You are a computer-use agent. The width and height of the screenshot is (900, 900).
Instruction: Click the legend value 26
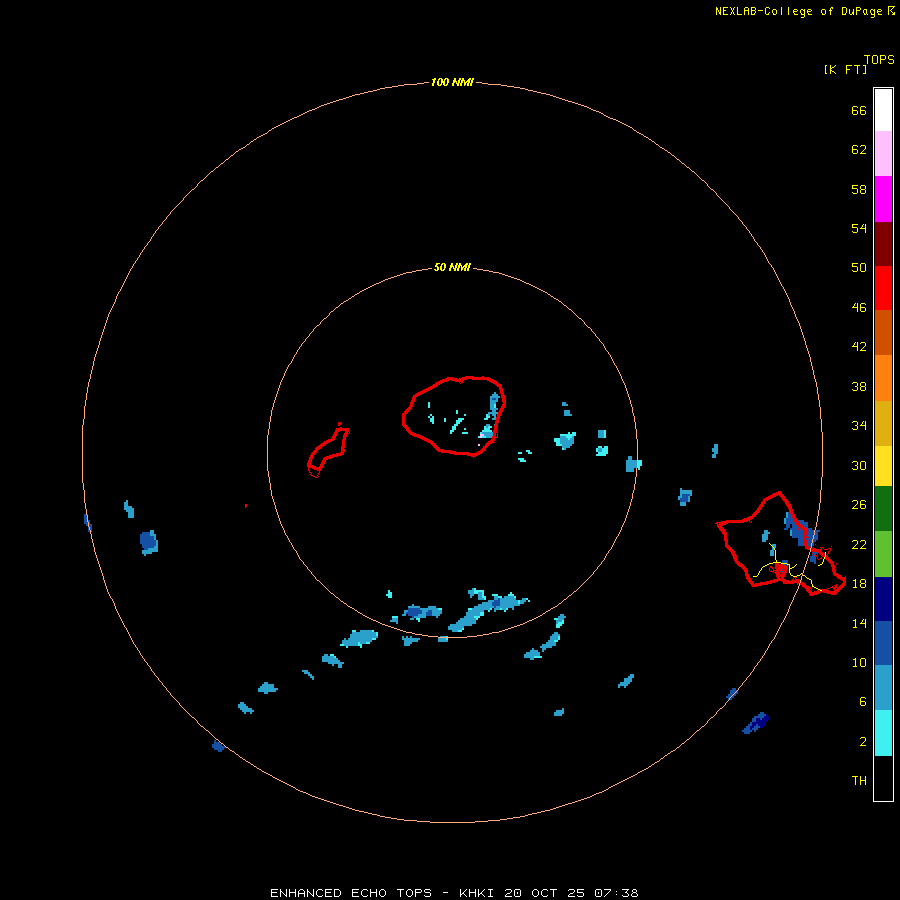(859, 505)
